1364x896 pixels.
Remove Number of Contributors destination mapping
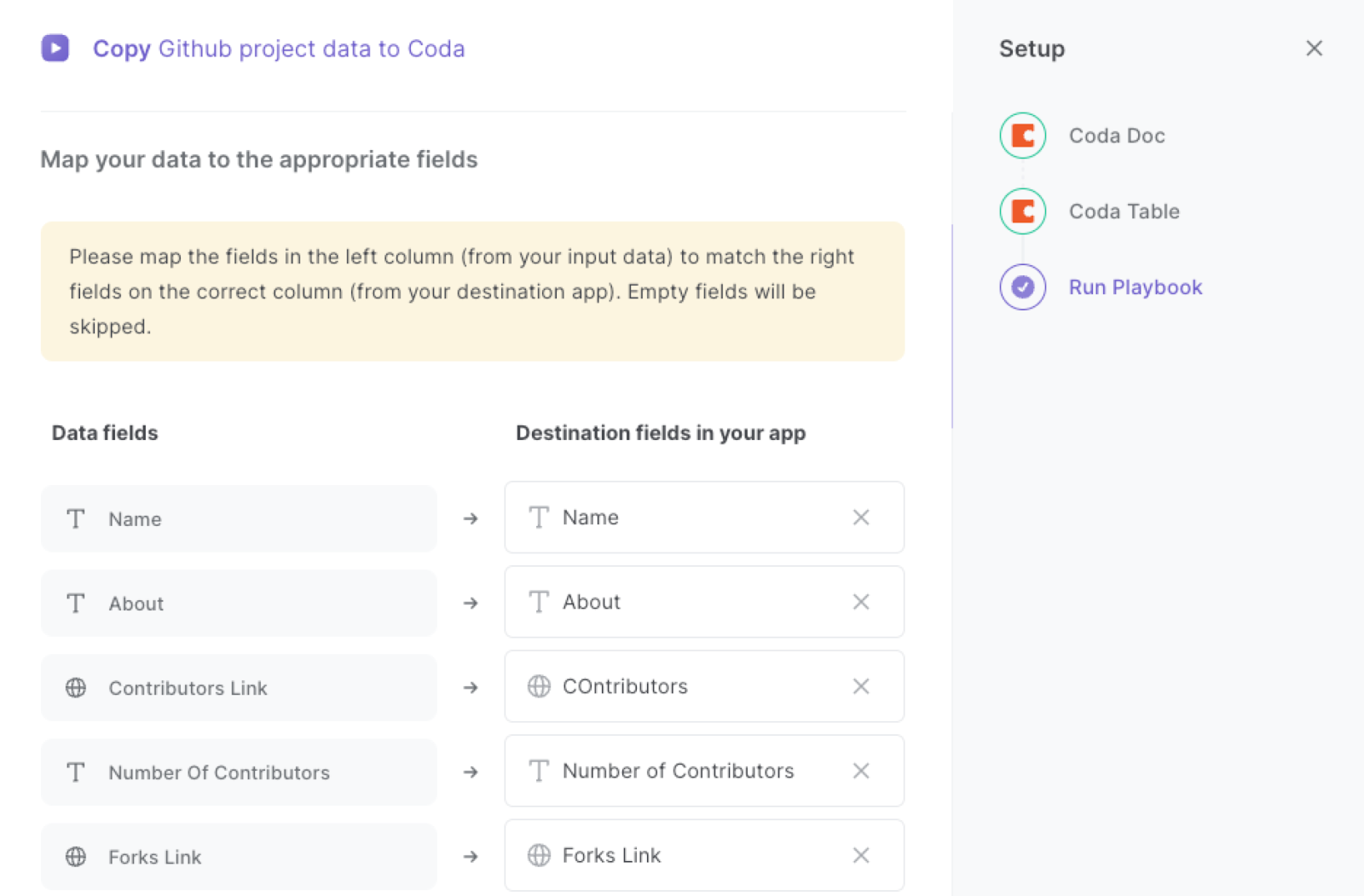(861, 771)
